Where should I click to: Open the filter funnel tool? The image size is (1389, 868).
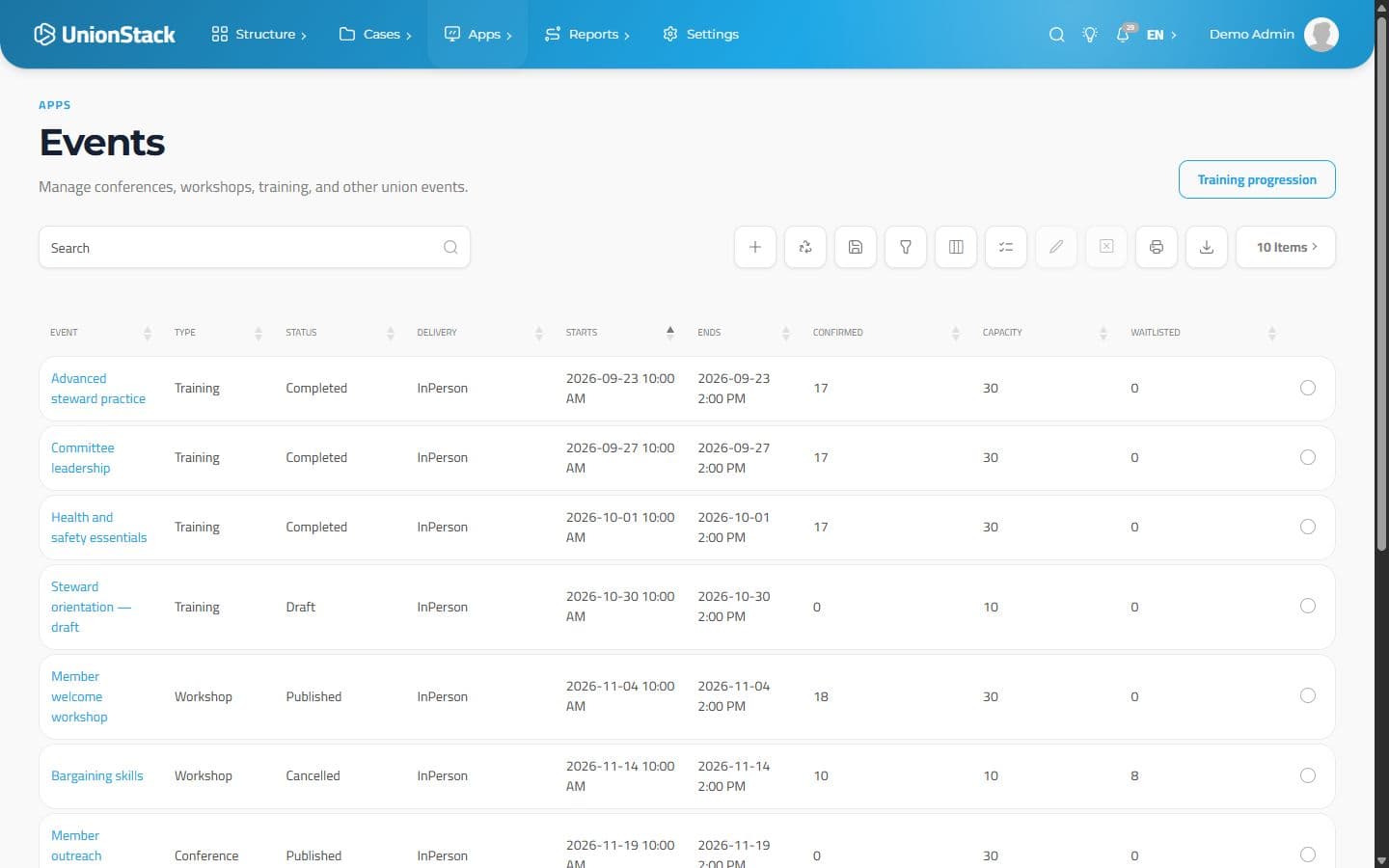click(906, 247)
